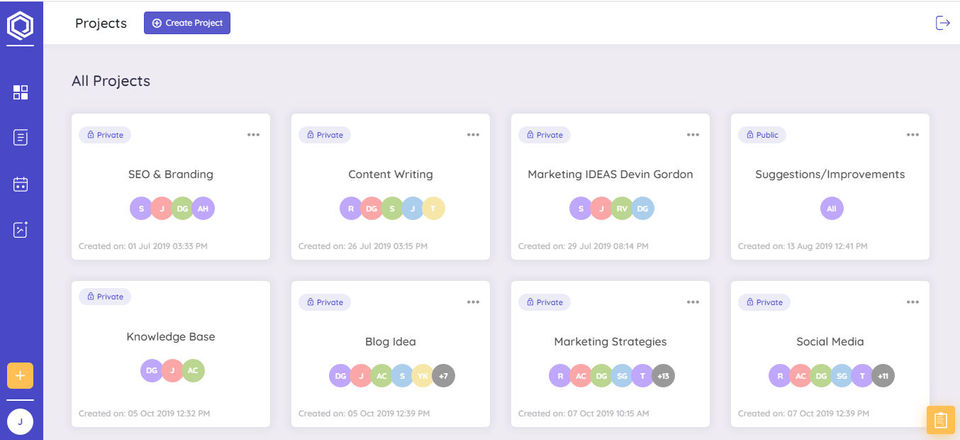Image resolution: width=960 pixels, height=440 pixels.
Task: Click the logout icon at top right
Action: 942,23
